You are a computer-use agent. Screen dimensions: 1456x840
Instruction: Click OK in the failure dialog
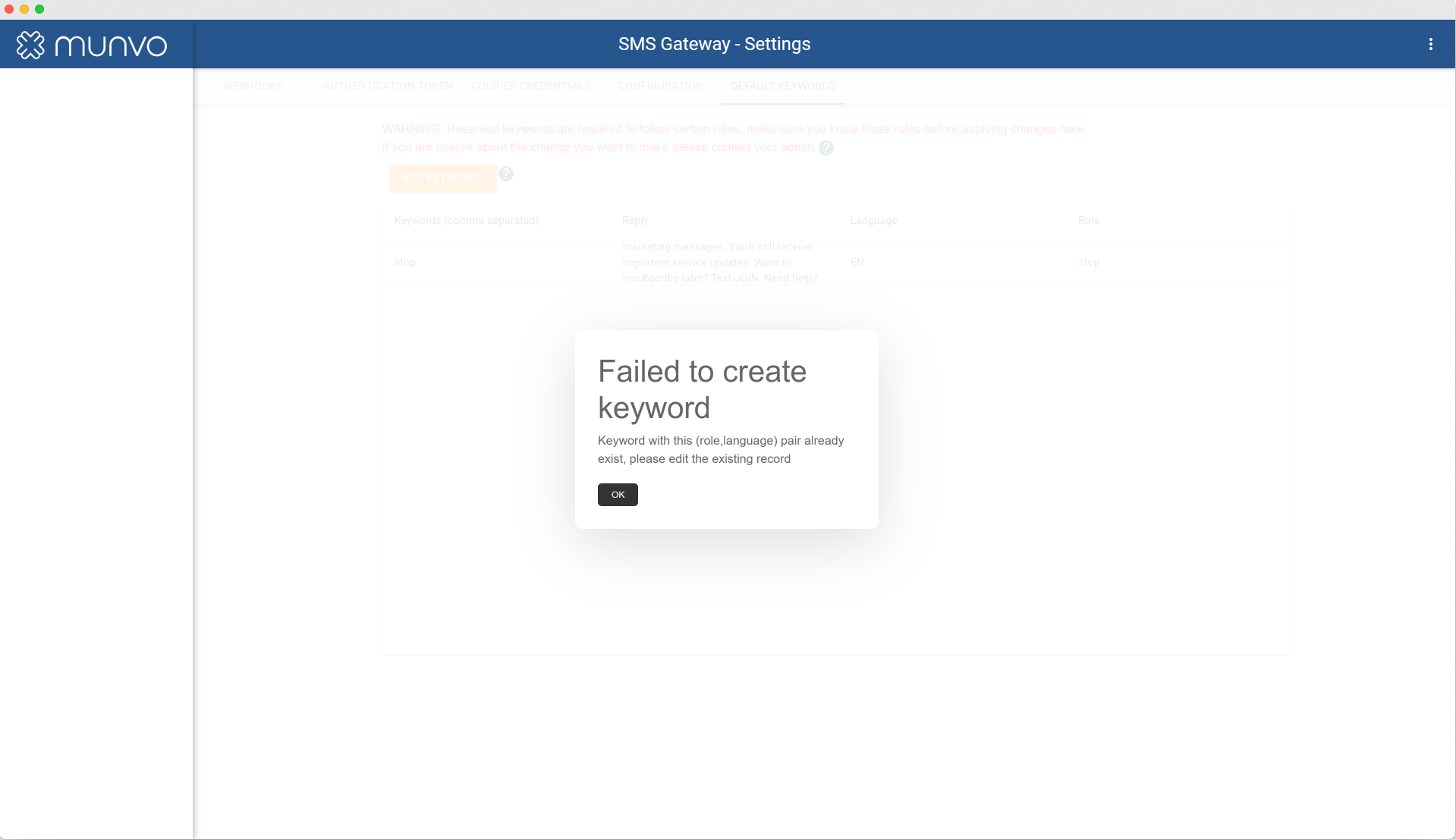click(x=618, y=495)
